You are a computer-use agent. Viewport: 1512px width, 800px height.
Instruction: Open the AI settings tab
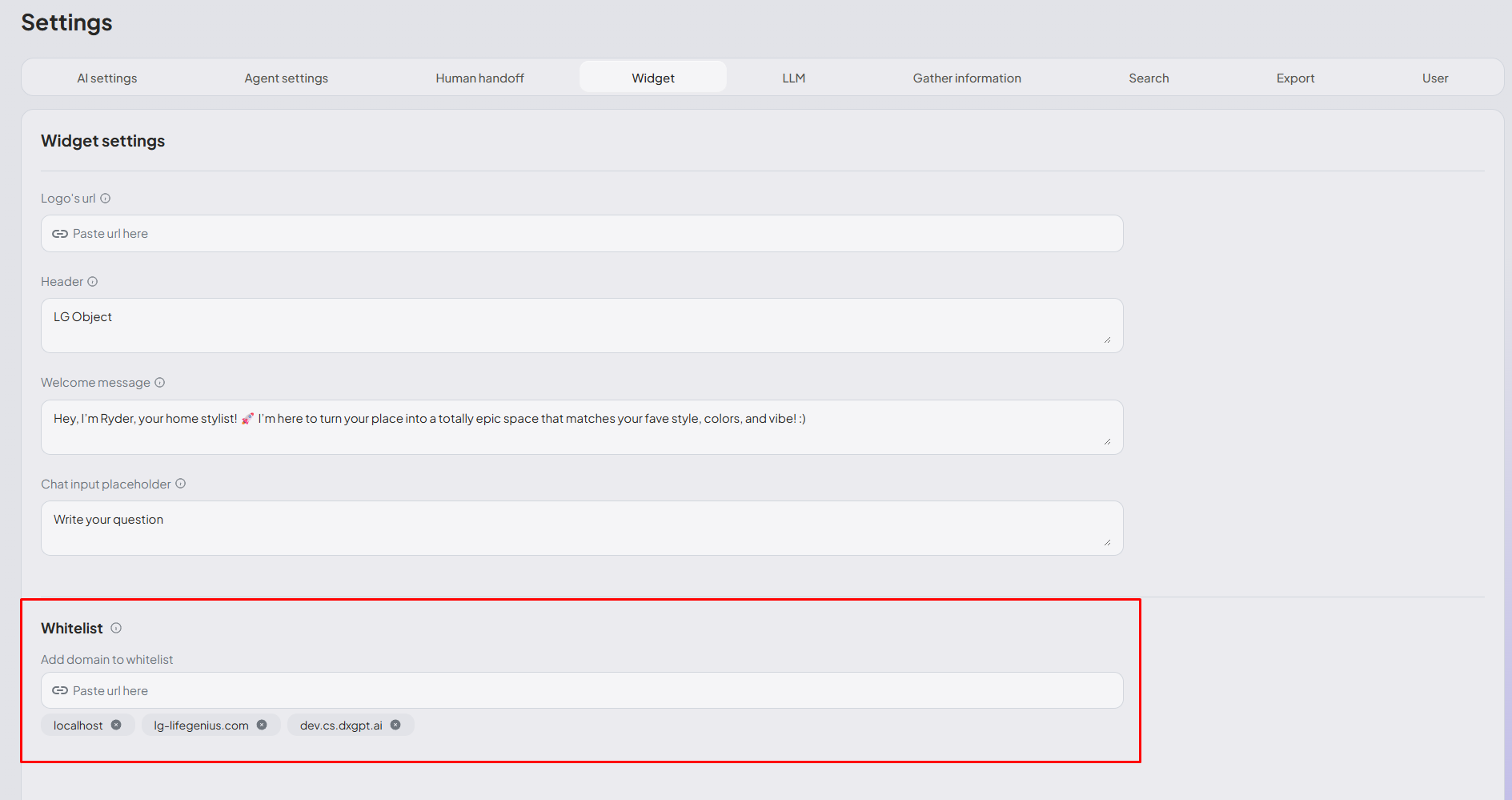coord(107,78)
